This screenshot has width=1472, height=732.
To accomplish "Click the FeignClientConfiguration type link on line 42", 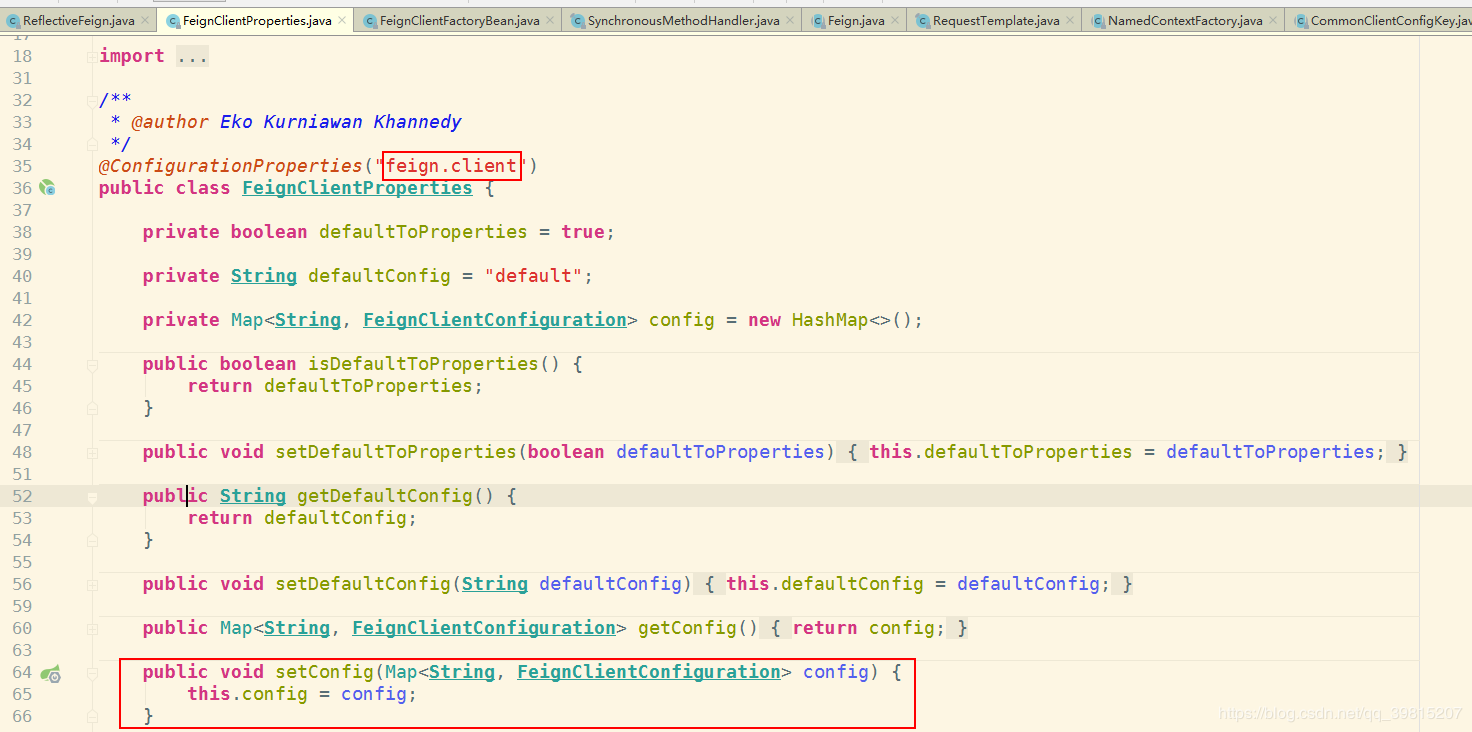I will pyautogui.click(x=494, y=319).
